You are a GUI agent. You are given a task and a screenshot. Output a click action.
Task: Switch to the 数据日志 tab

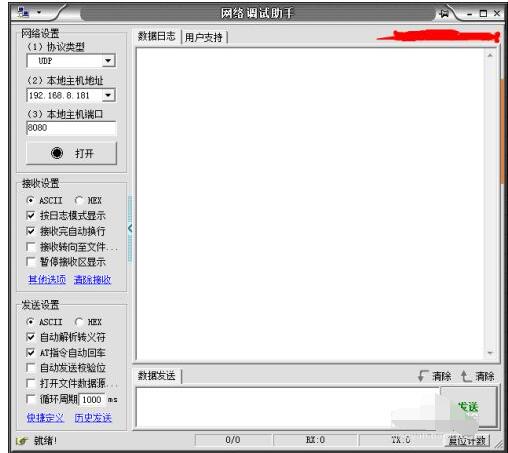pyautogui.click(x=157, y=36)
